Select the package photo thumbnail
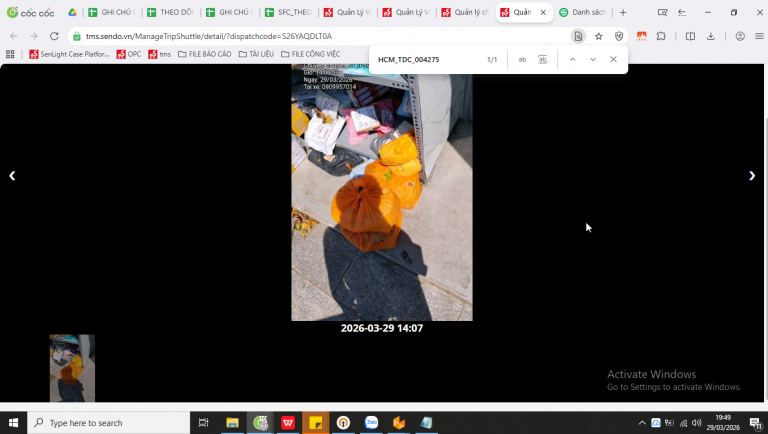 (x=72, y=368)
